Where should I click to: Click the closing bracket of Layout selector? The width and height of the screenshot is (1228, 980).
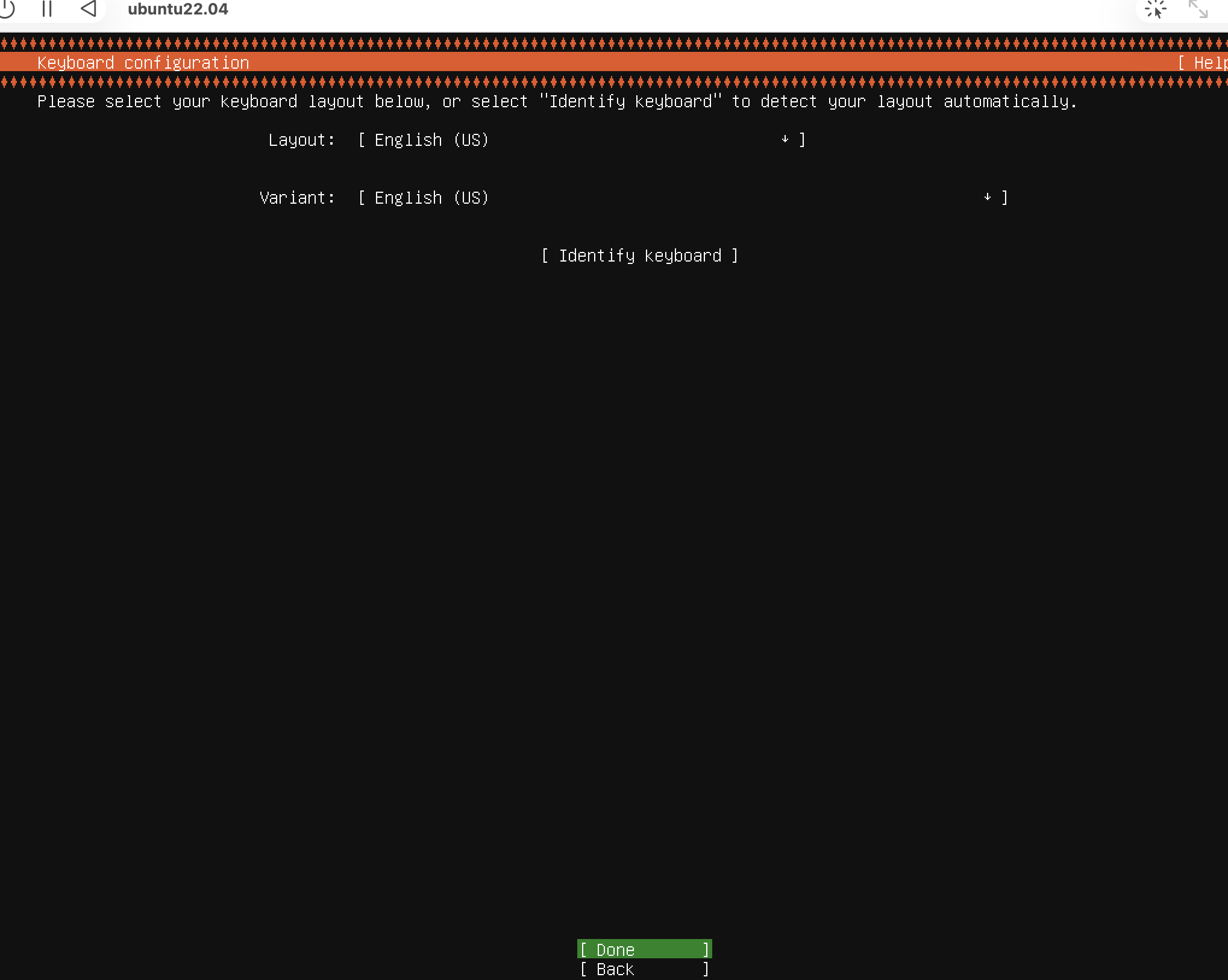click(802, 140)
